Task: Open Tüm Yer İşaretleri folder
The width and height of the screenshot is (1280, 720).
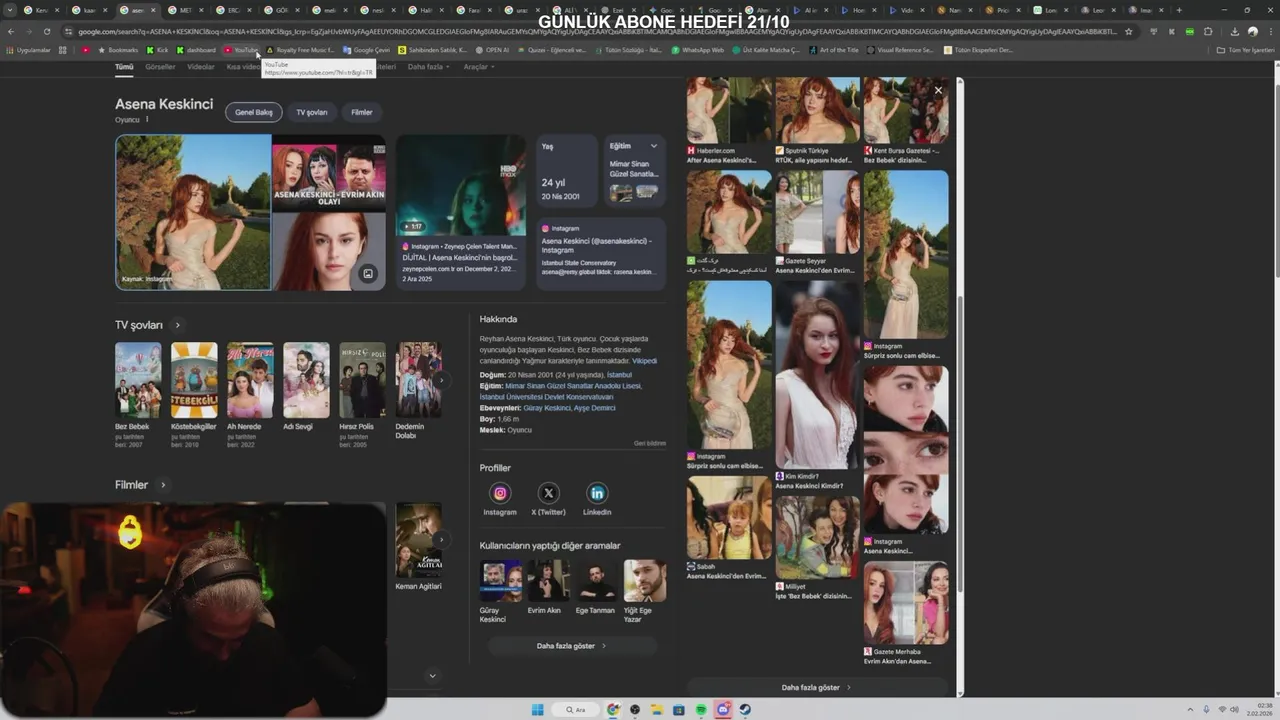Action: pyautogui.click(x=1245, y=49)
